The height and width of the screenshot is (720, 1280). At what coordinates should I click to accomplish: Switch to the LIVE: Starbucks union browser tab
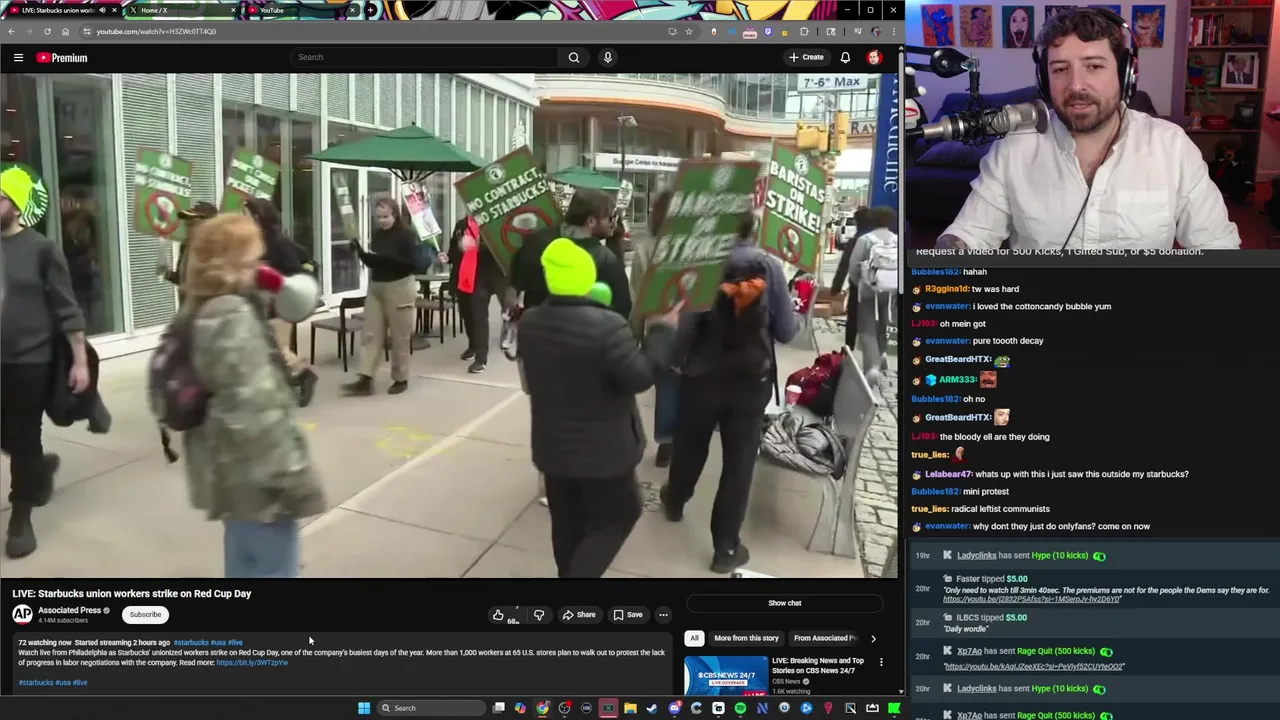coord(58,10)
